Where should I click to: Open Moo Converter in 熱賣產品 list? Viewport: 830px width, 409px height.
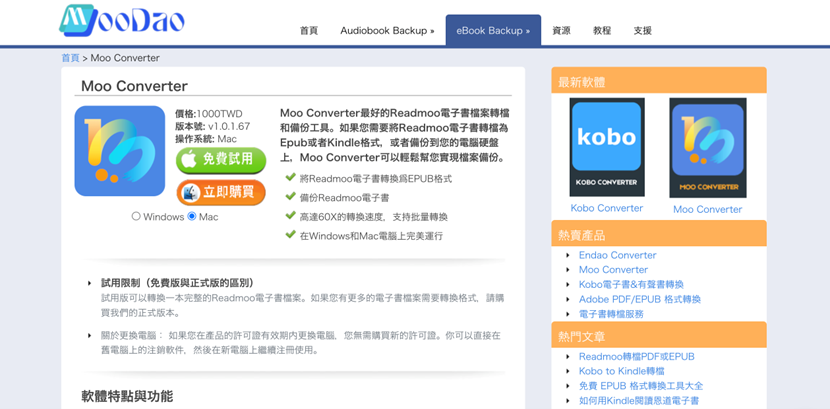tap(613, 269)
